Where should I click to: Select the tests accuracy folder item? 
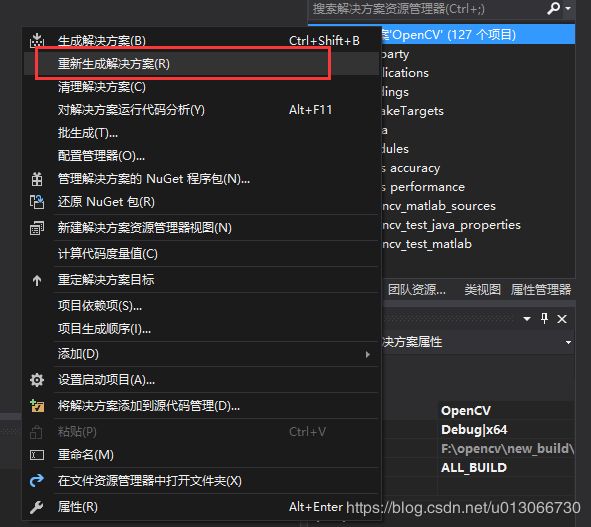pyautogui.click(x=410, y=168)
